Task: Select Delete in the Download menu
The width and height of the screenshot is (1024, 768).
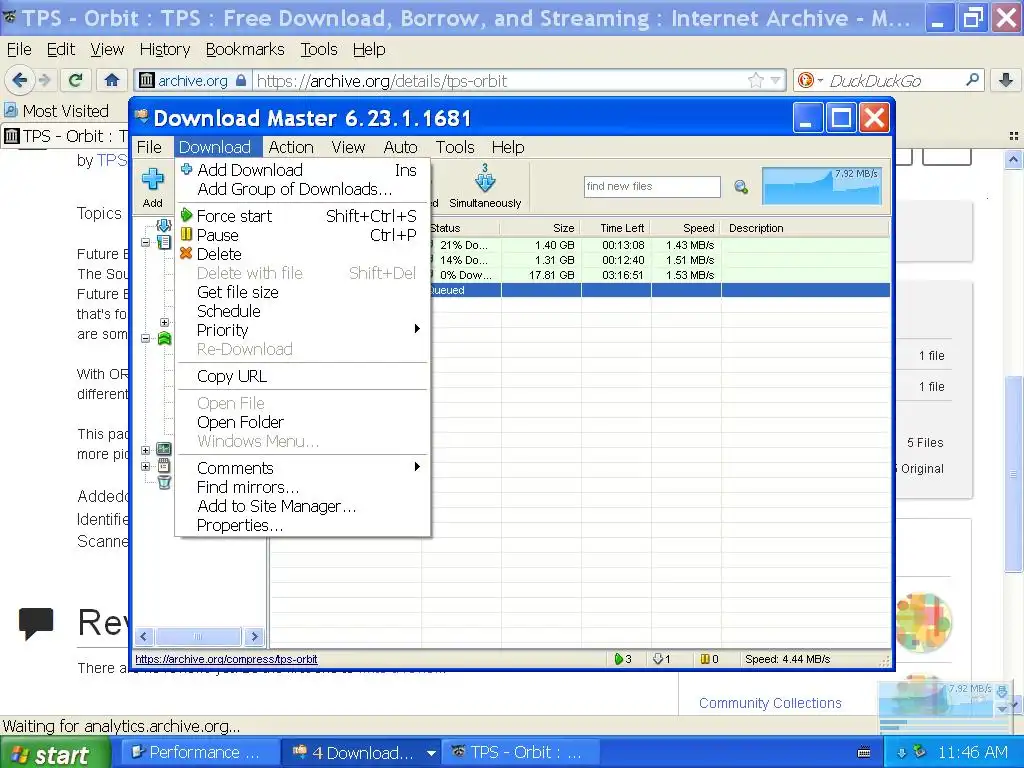Action: [302, 253]
